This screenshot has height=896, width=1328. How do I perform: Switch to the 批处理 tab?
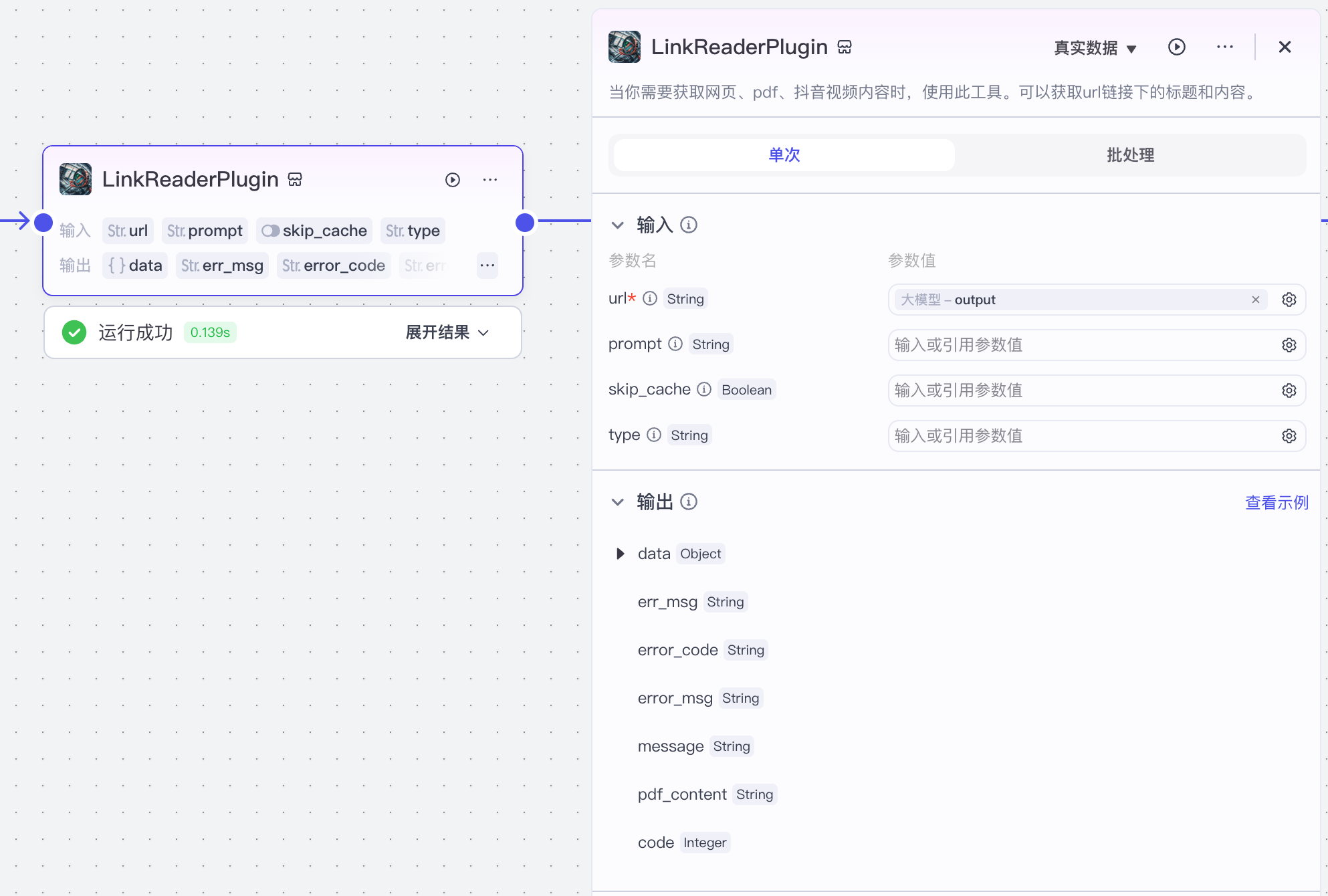(x=1130, y=155)
